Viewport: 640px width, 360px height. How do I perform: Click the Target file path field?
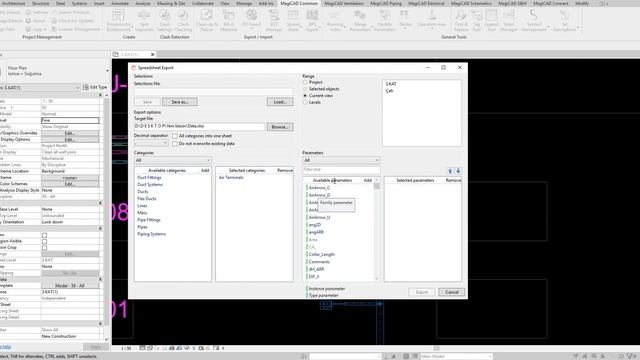pos(199,127)
